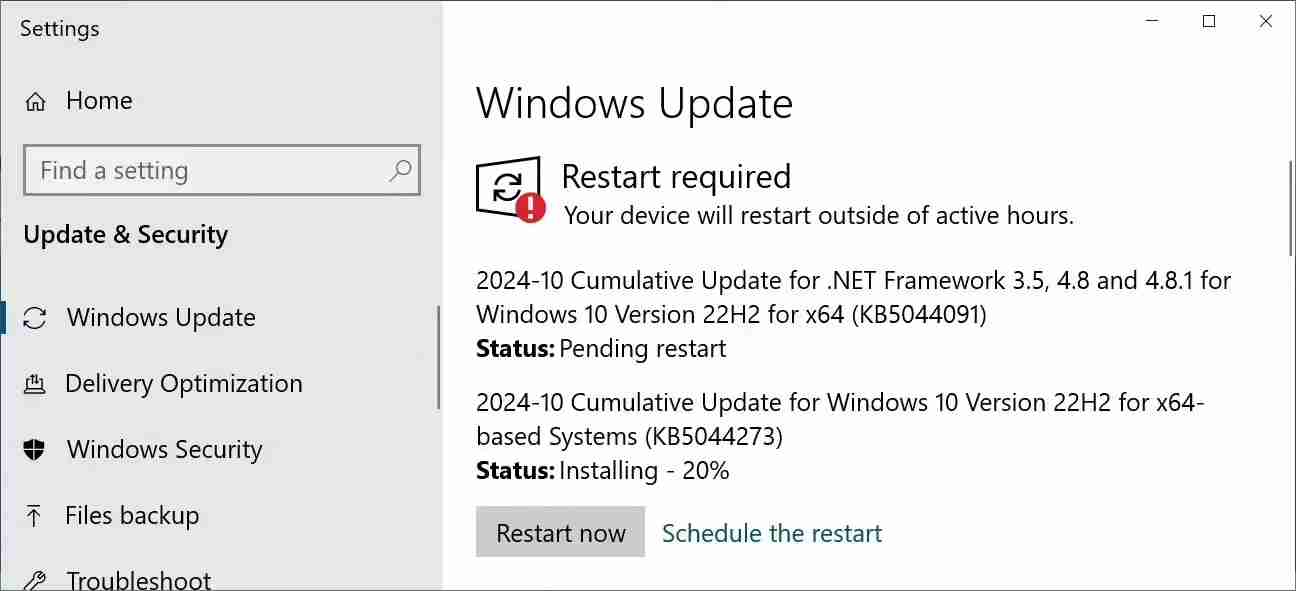Click the Windows Security shield icon

pyautogui.click(x=33, y=449)
